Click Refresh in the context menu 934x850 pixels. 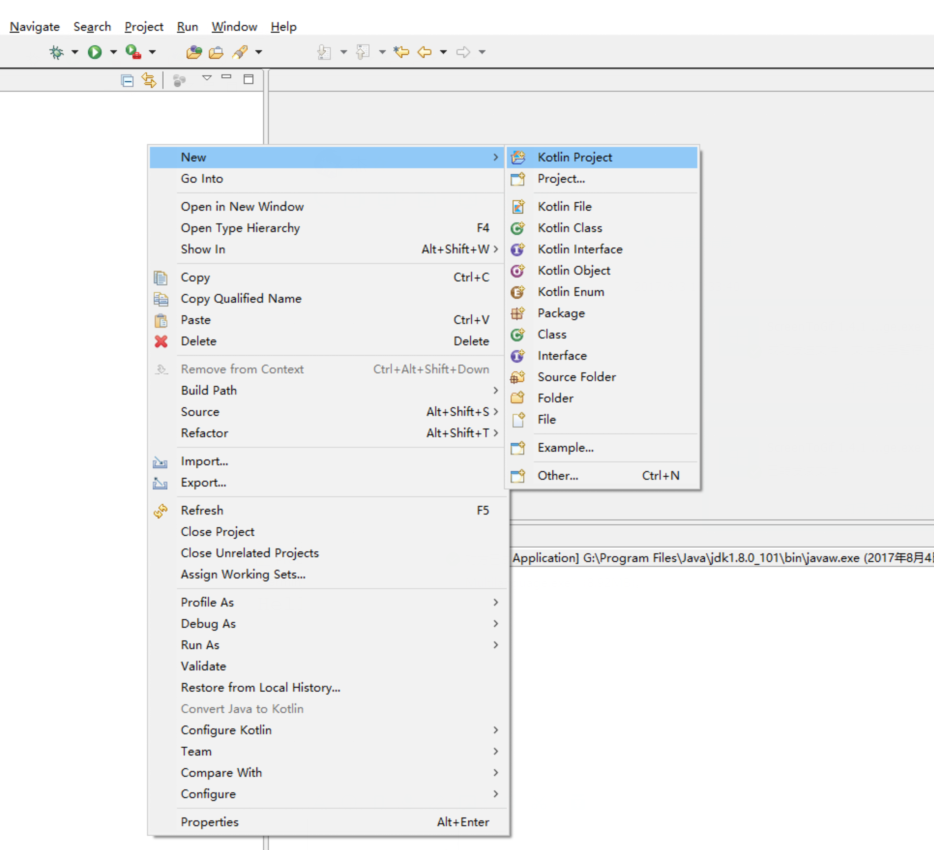point(327,511)
